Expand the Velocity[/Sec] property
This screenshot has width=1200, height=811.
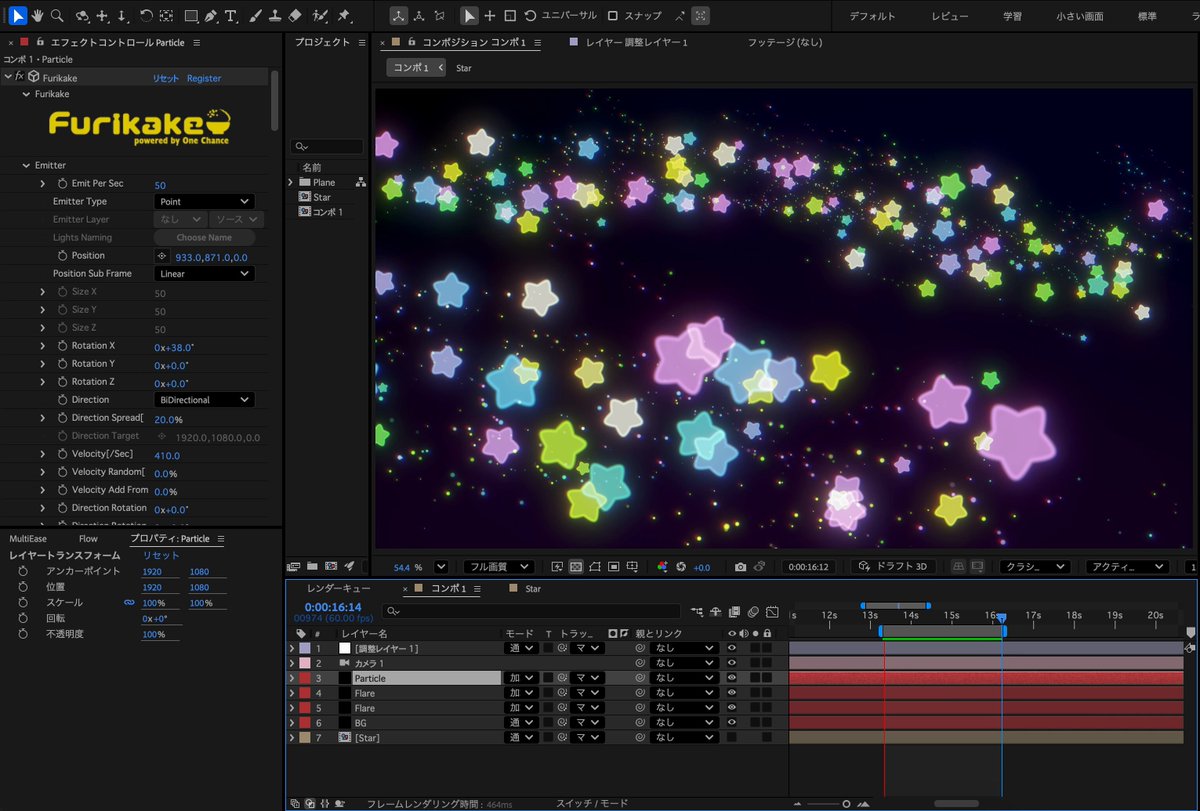point(43,455)
